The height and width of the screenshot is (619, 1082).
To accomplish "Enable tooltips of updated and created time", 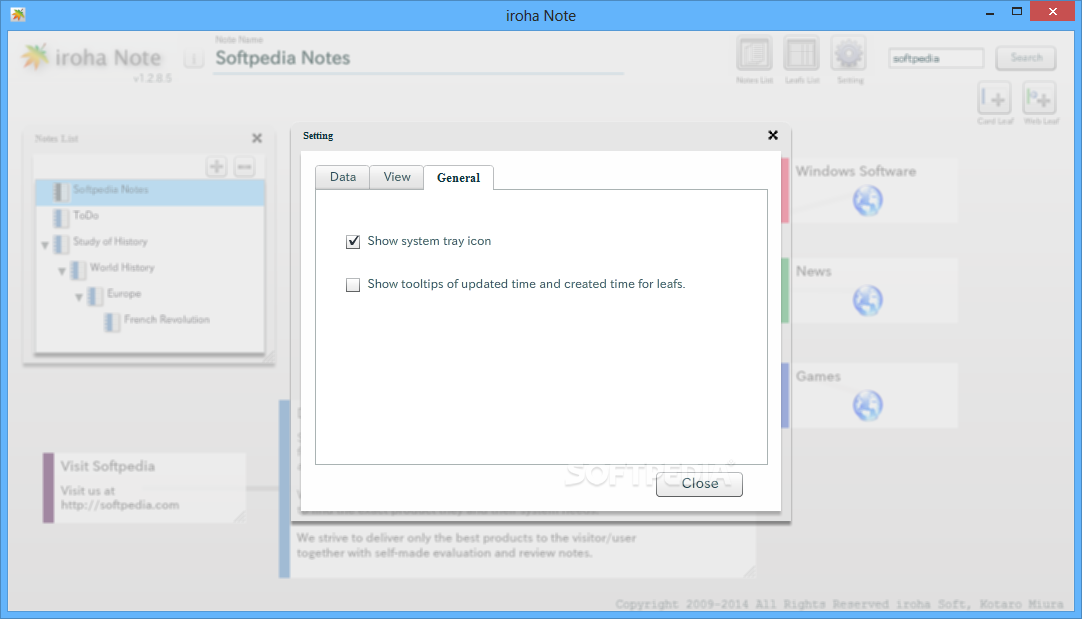I will (x=353, y=285).
